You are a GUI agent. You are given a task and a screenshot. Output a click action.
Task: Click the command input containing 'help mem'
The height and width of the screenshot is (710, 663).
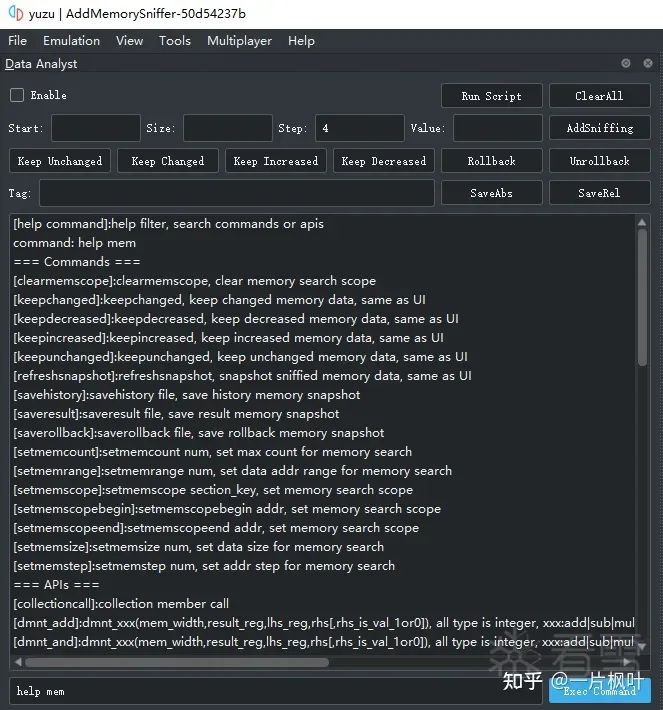276,691
